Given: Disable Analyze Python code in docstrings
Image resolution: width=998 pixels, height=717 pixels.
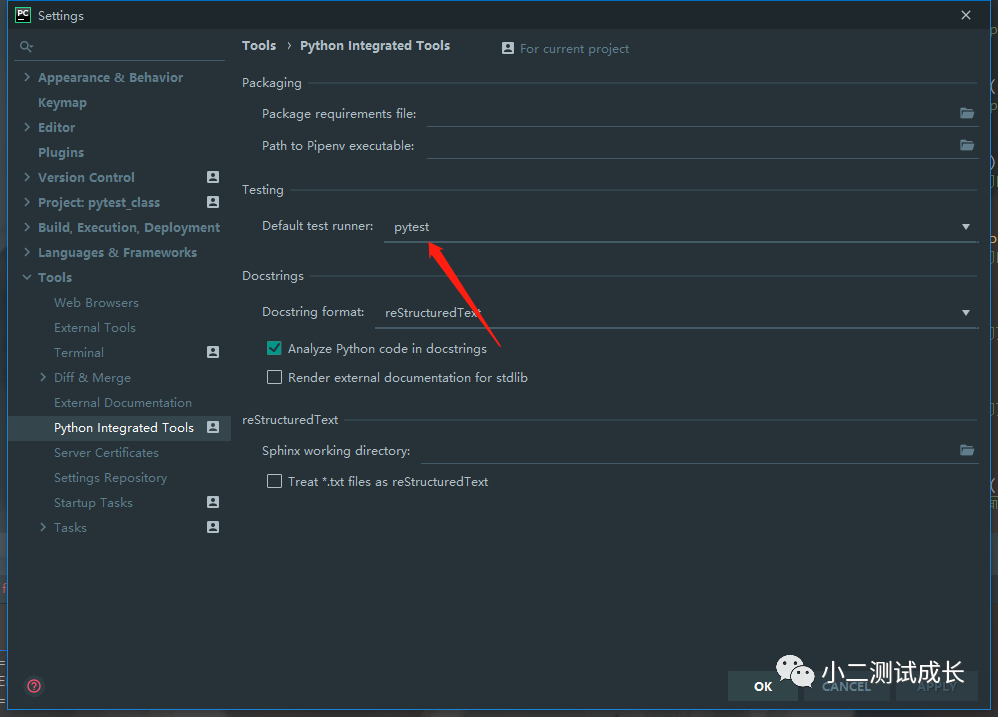Looking at the screenshot, I should tap(274, 349).
